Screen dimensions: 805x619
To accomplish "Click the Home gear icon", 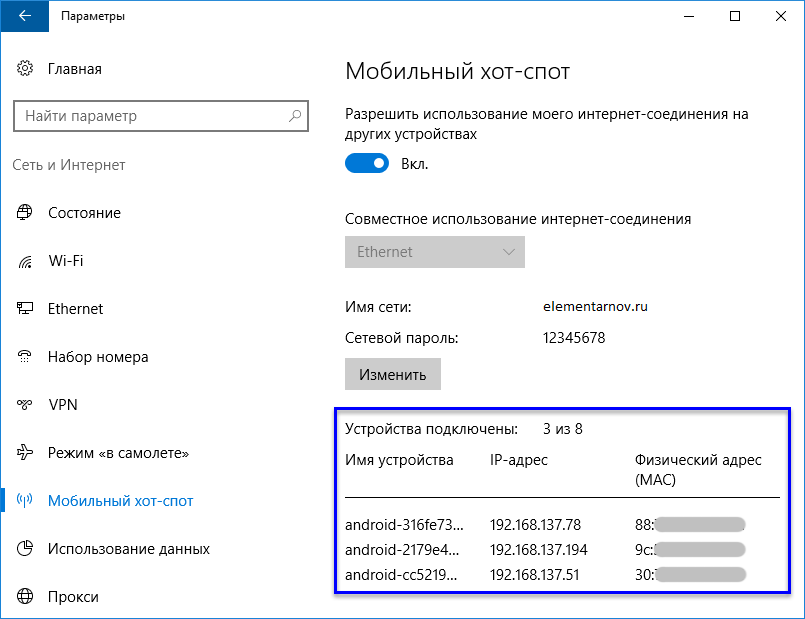I will point(26,69).
